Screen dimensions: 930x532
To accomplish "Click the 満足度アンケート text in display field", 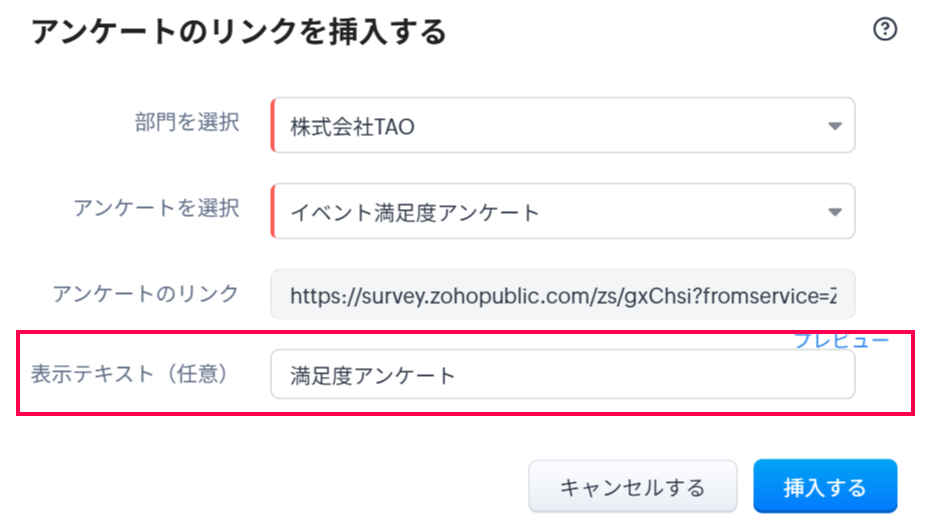I will pyautogui.click(x=372, y=376).
